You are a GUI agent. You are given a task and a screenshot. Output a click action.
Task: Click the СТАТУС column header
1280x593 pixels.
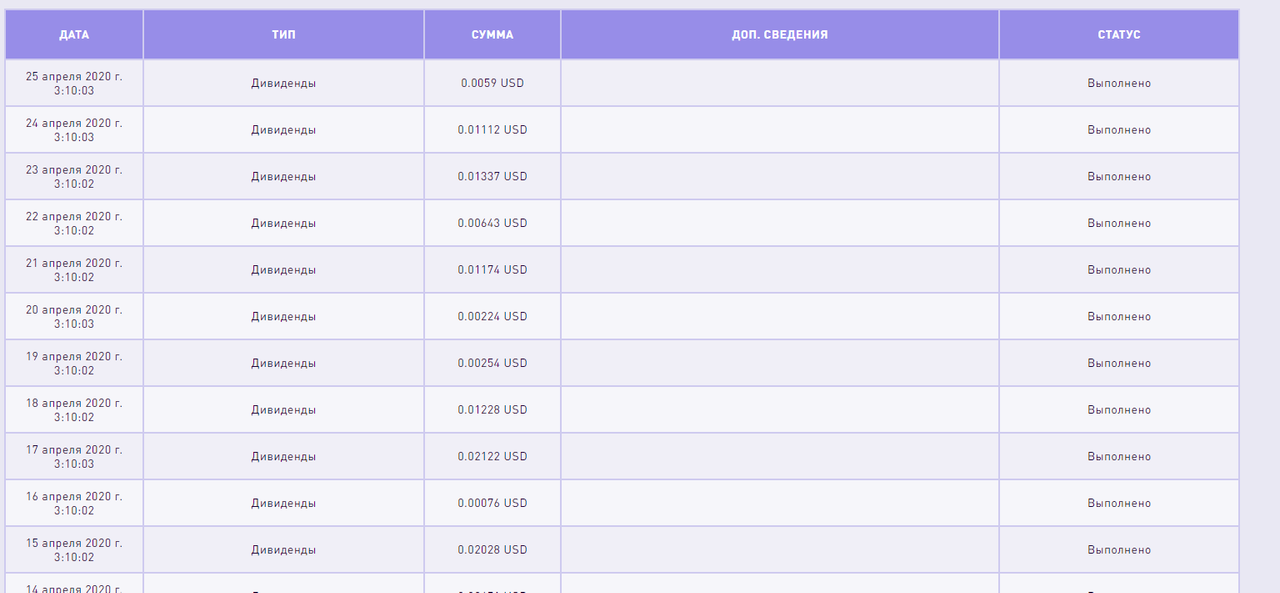1118,35
